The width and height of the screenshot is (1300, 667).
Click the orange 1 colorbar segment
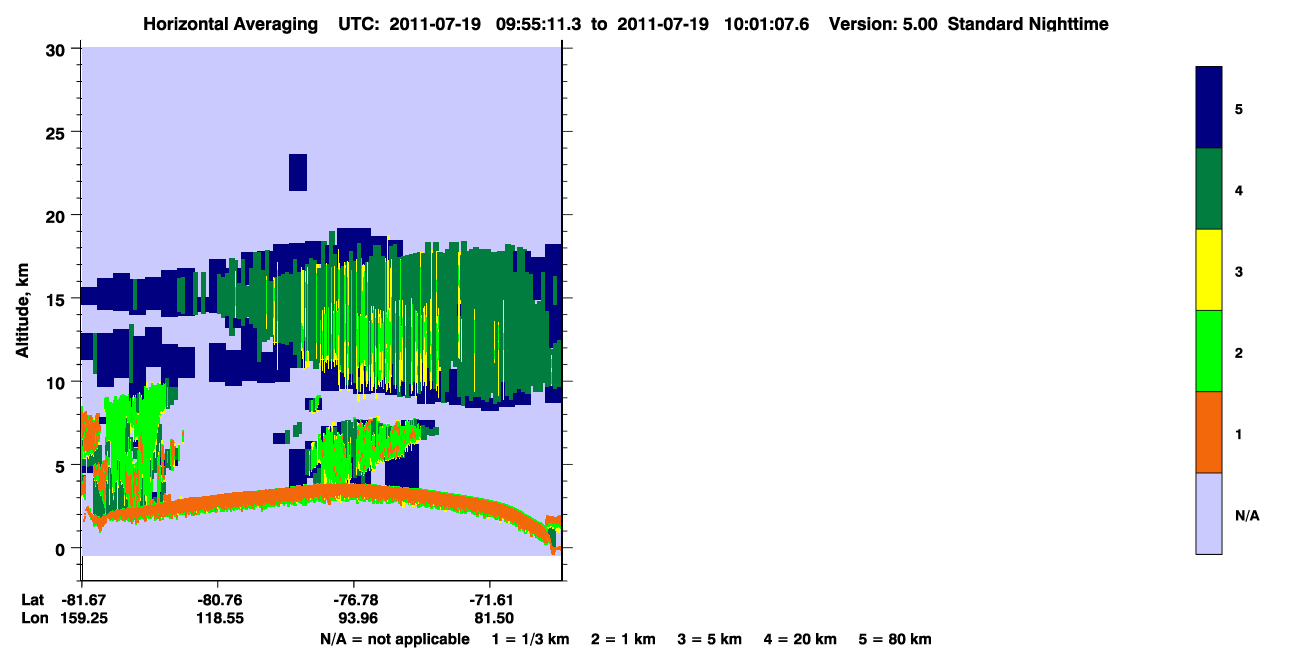1209,432
